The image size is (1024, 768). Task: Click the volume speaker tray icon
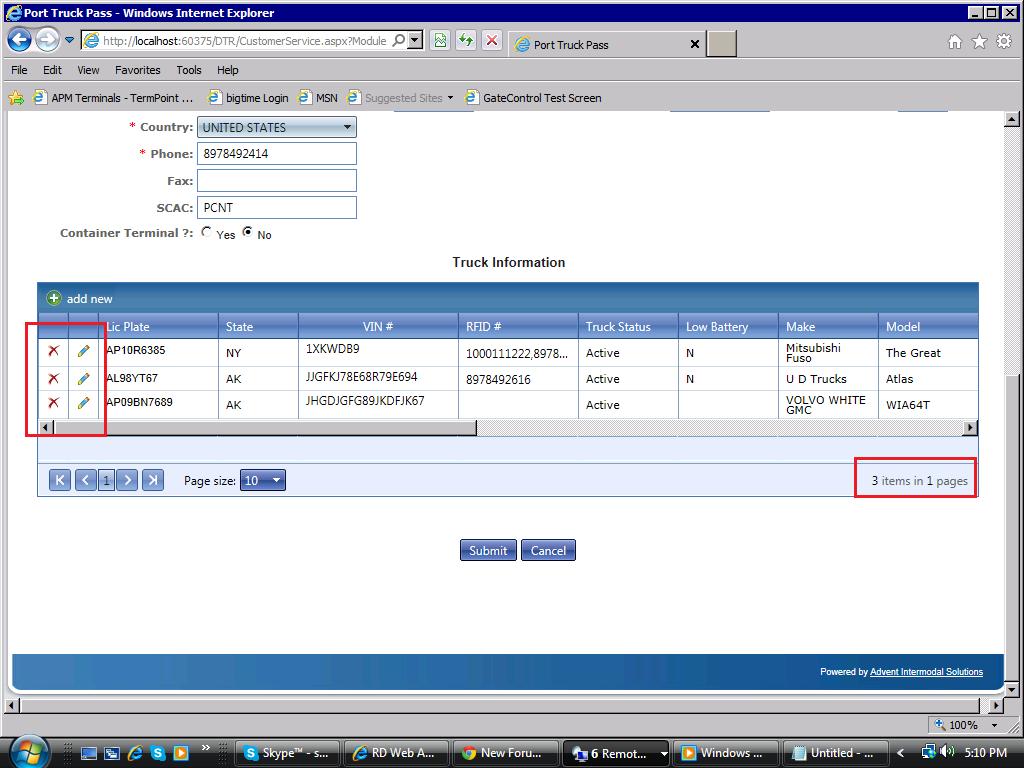click(x=948, y=752)
